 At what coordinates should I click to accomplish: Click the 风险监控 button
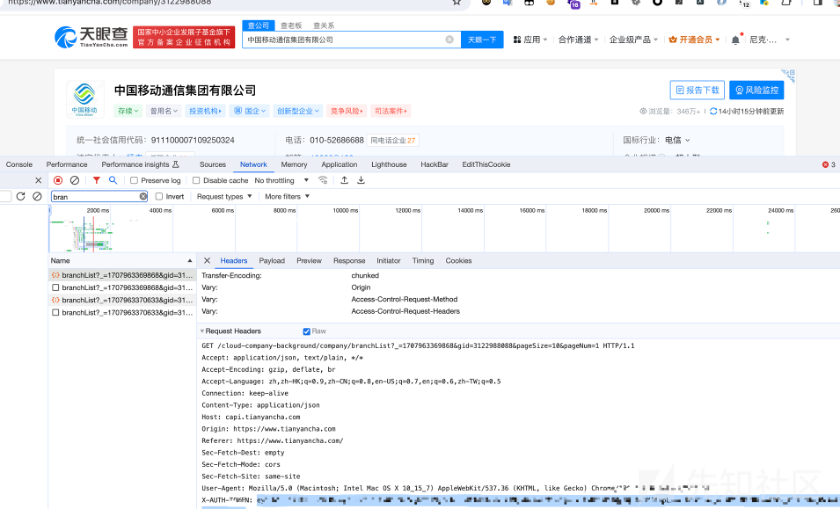point(756,90)
